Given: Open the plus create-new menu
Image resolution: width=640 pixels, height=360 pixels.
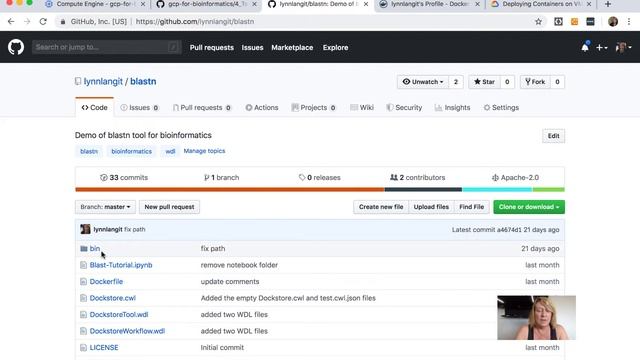Looking at the screenshot, I should 601,48.
